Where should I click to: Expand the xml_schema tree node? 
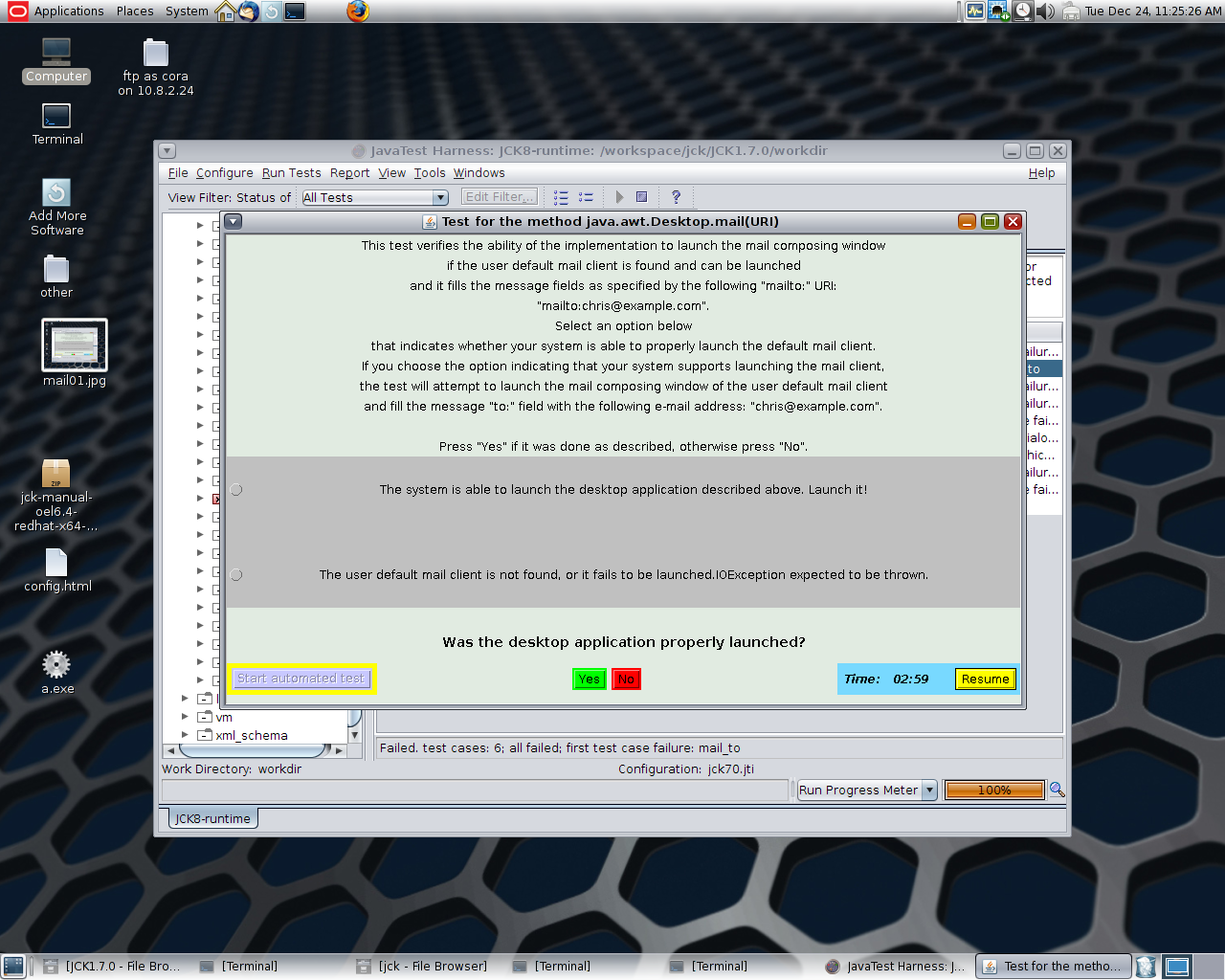pos(185,735)
